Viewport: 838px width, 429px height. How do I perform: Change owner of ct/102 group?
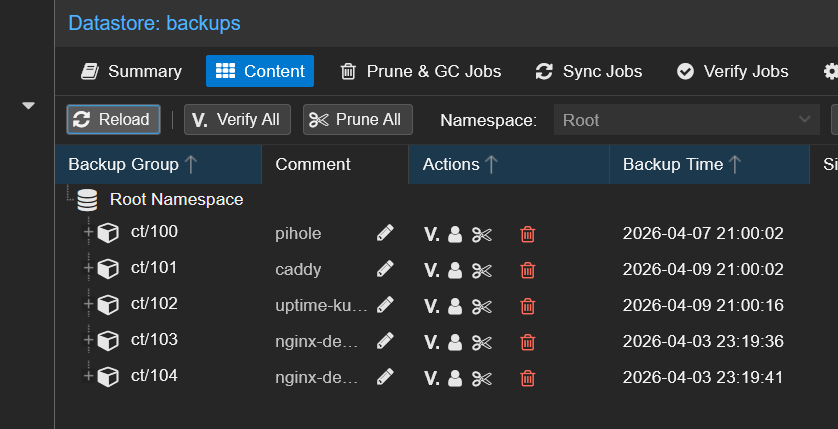click(x=455, y=307)
